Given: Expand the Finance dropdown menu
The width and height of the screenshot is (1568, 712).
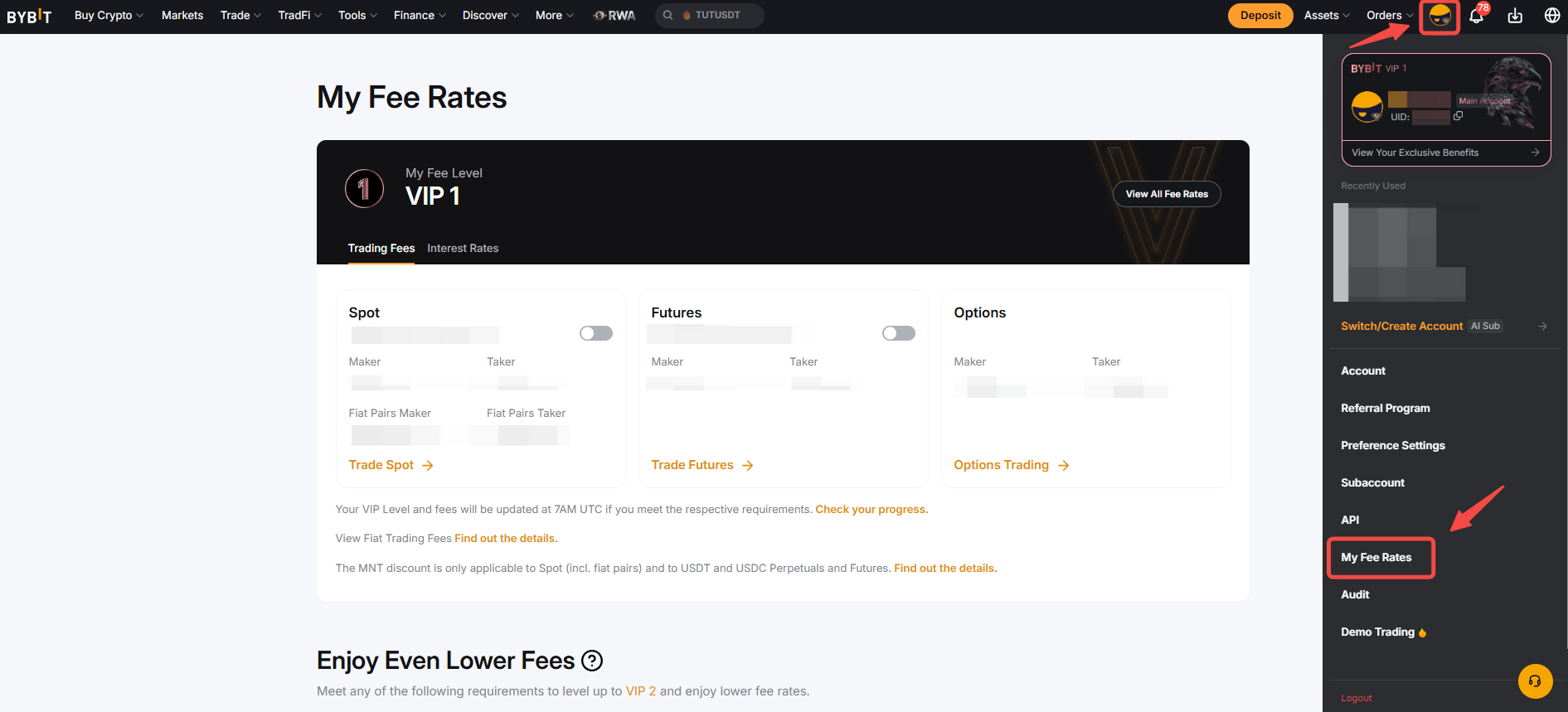Looking at the screenshot, I should point(420,15).
